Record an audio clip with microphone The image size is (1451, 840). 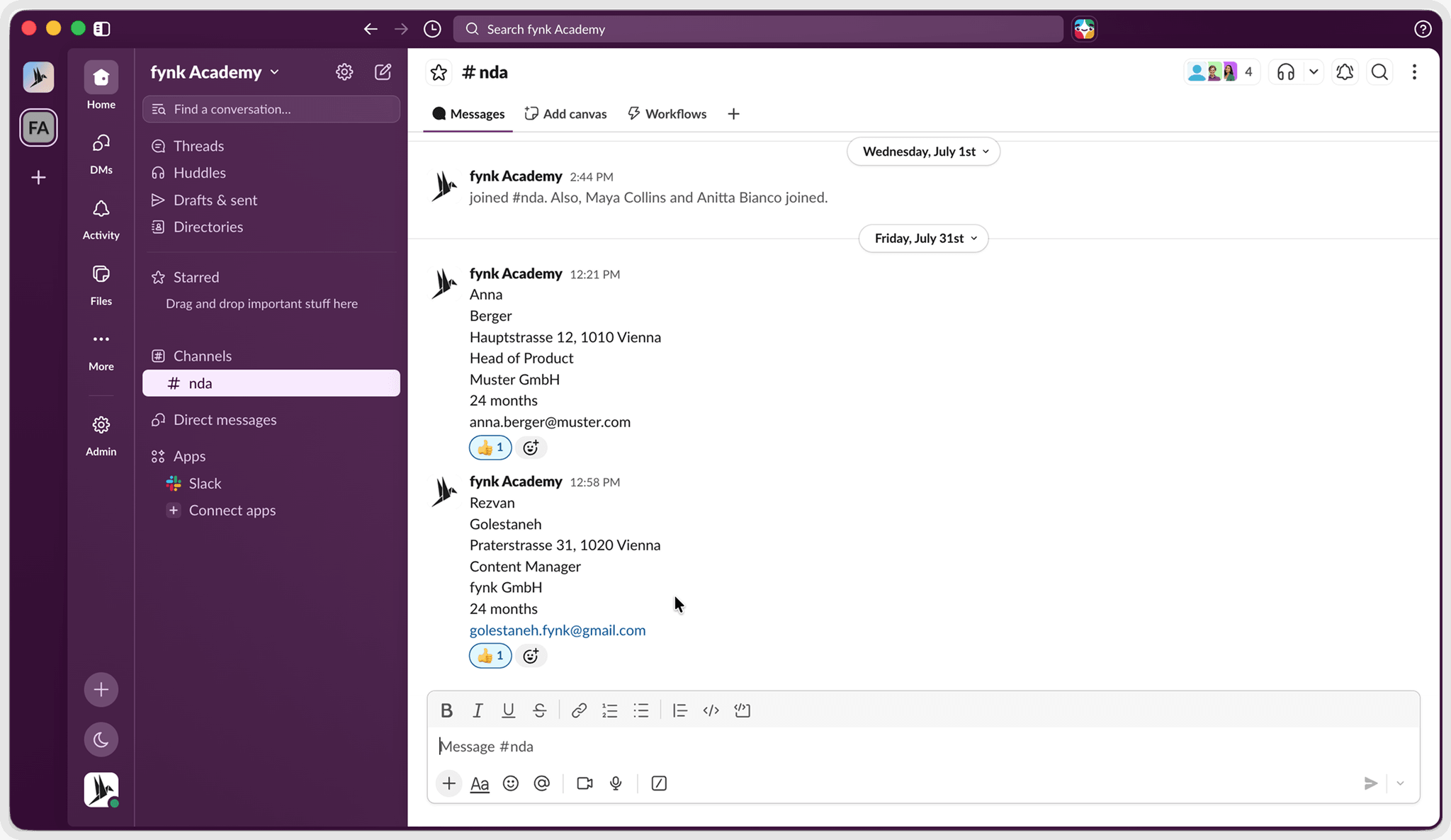point(616,783)
